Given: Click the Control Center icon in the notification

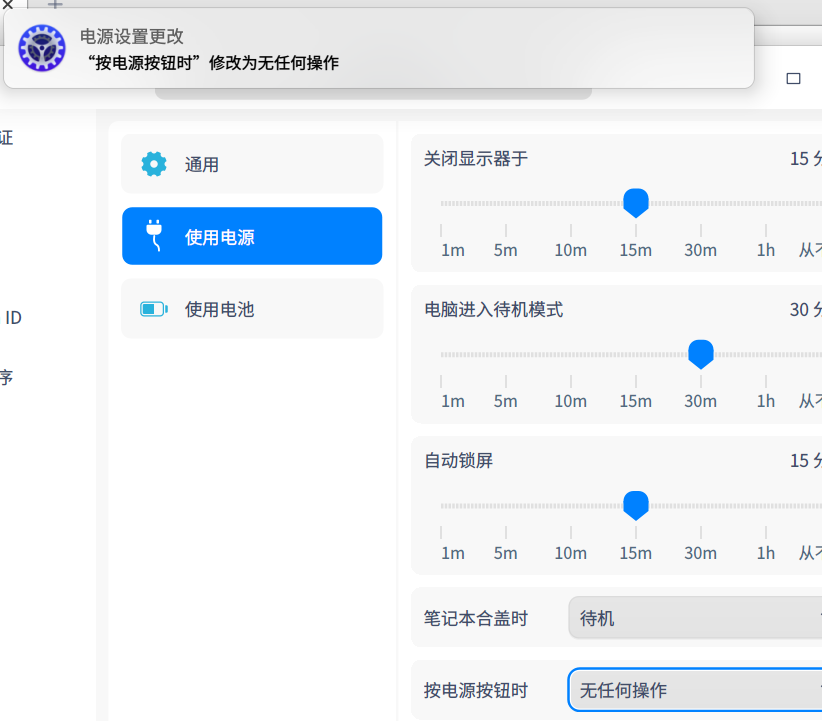Looking at the screenshot, I should pyautogui.click(x=42, y=49).
